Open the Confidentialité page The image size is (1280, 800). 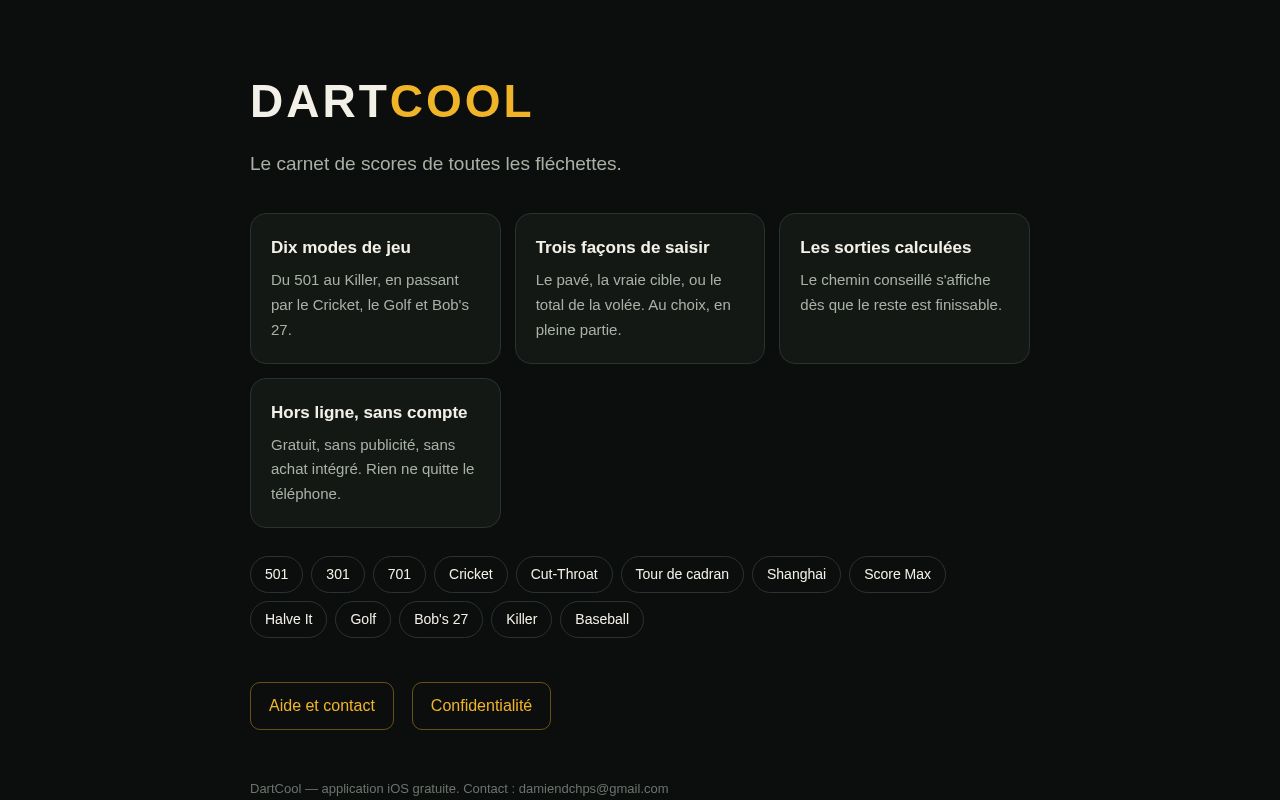point(481,706)
